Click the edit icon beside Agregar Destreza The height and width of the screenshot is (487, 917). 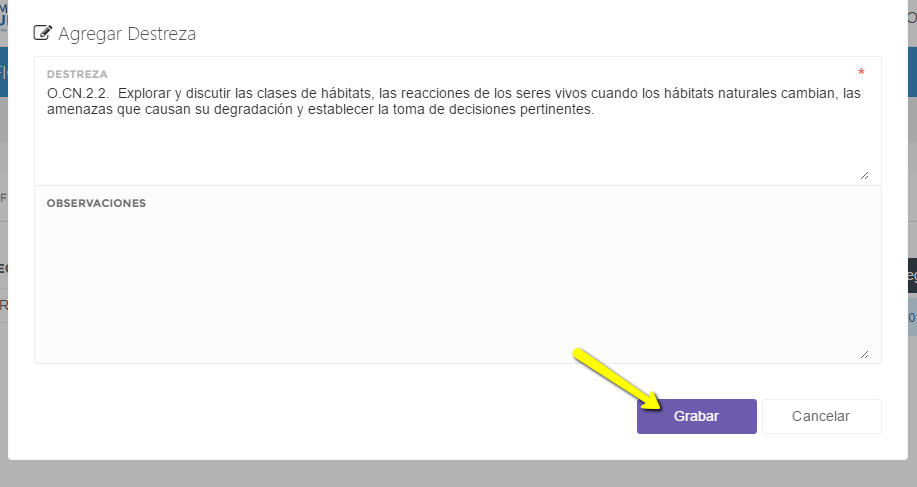click(x=43, y=33)
